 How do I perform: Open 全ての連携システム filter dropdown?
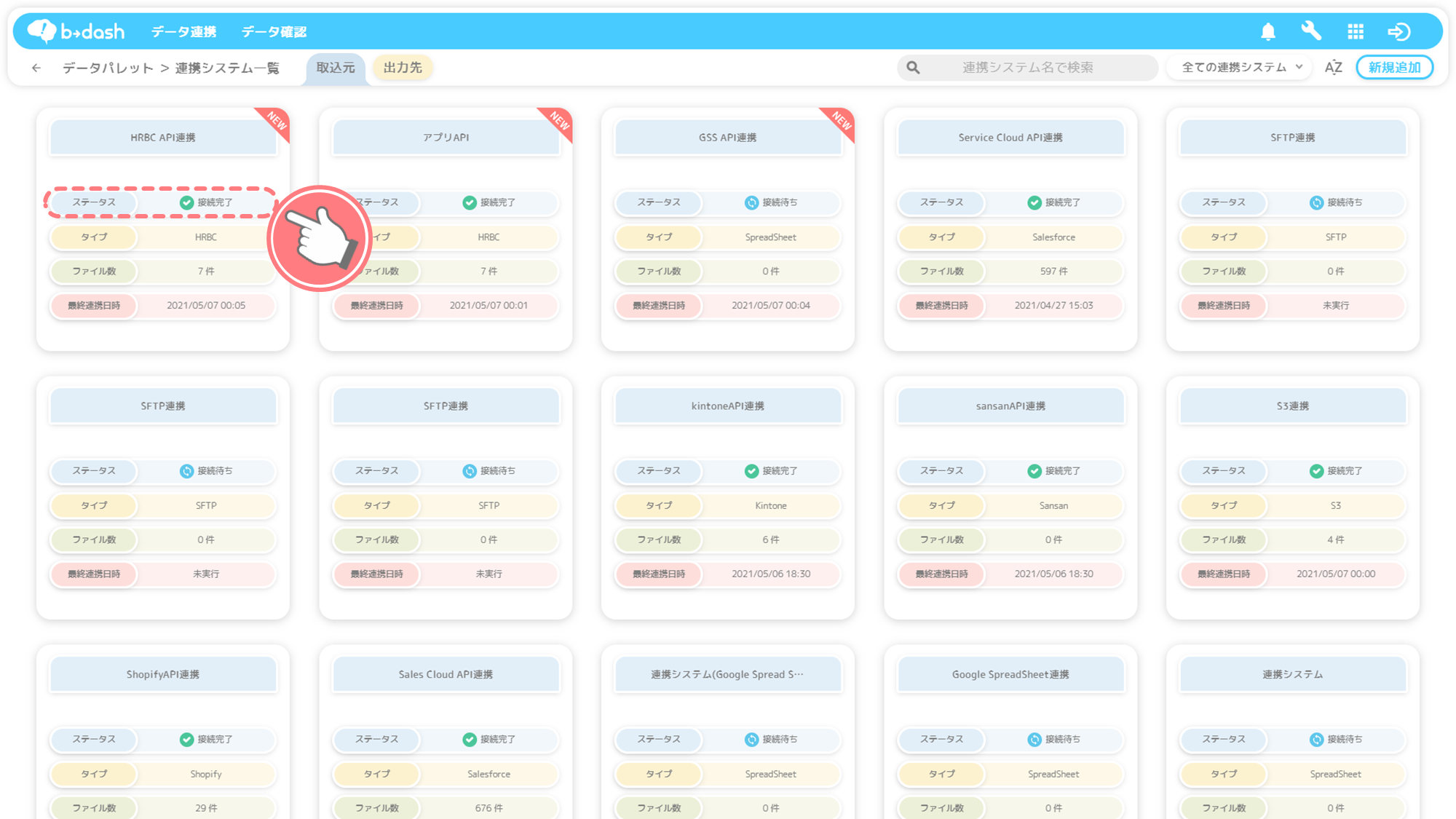[1240, 68]
